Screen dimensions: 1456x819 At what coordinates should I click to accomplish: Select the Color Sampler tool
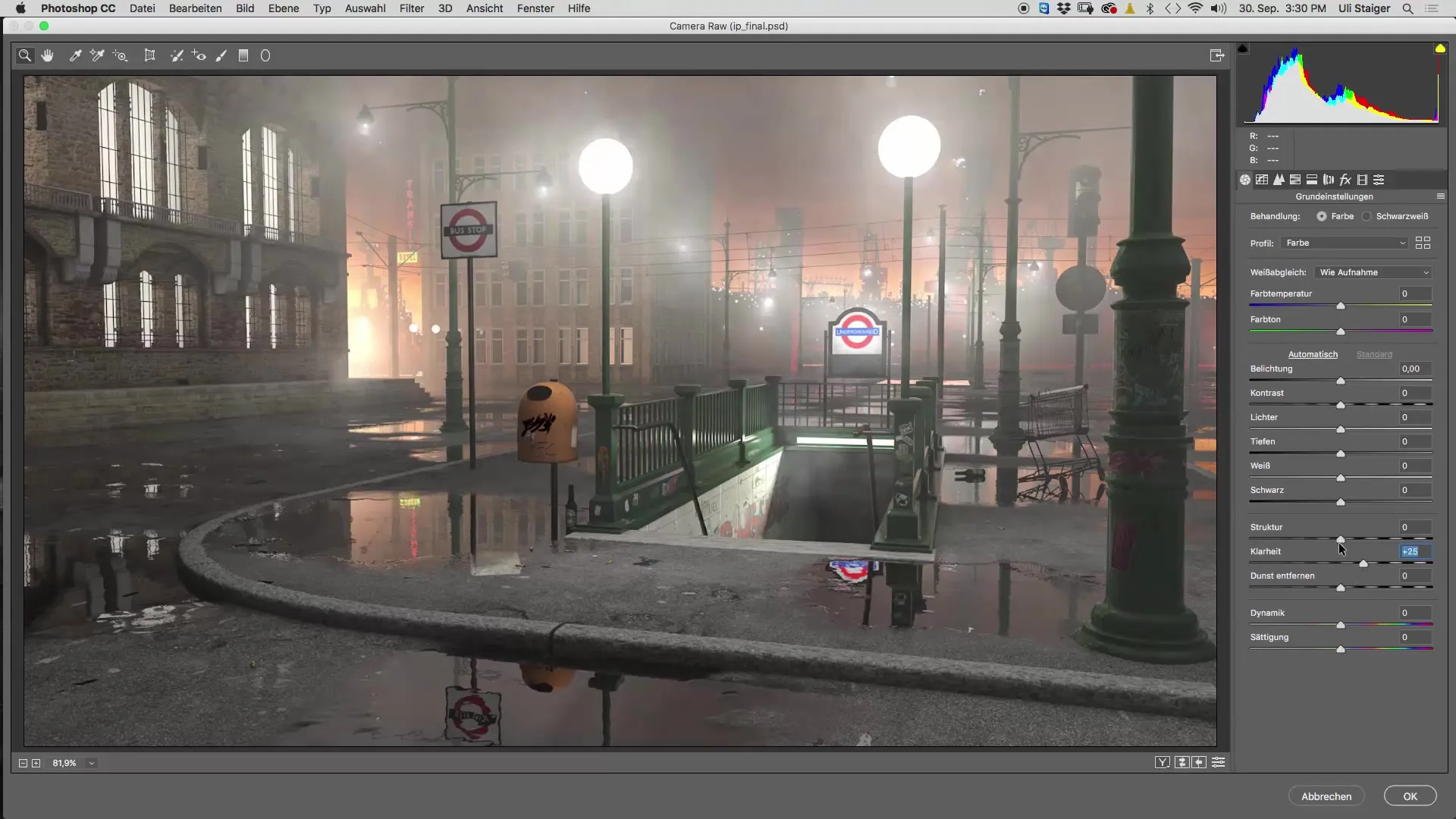[x=97, y=55]
